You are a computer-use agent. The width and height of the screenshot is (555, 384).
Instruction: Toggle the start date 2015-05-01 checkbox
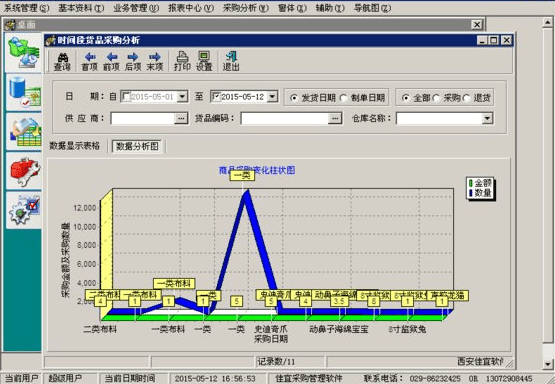126,96
